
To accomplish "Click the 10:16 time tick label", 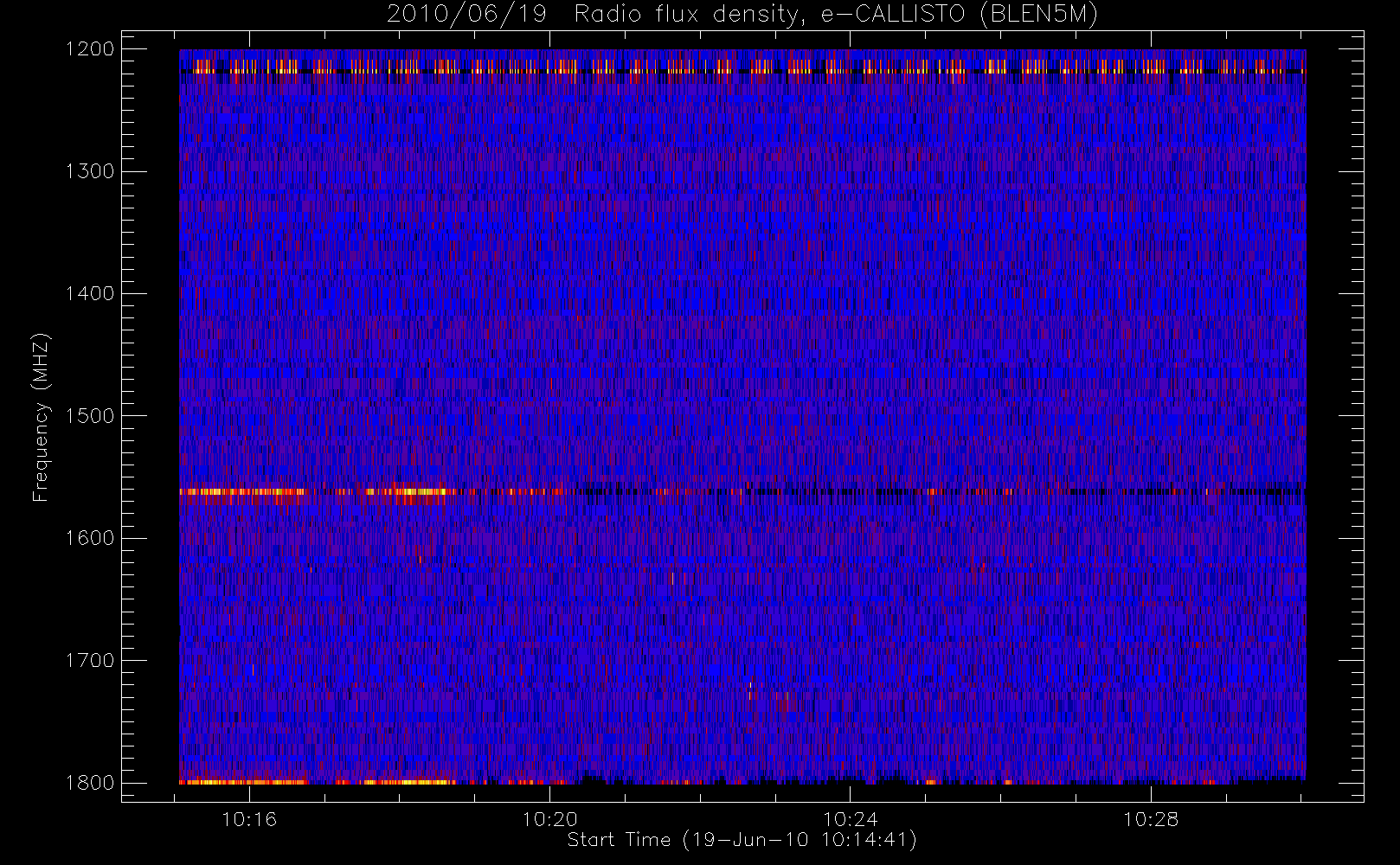I will (x=249, y=819).
